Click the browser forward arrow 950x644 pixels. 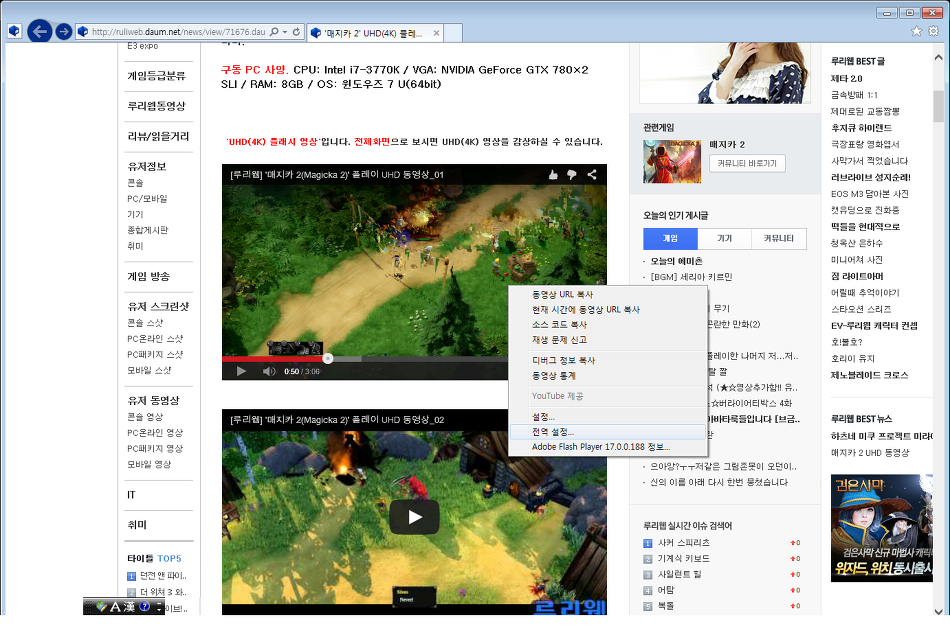click(64, 32)
